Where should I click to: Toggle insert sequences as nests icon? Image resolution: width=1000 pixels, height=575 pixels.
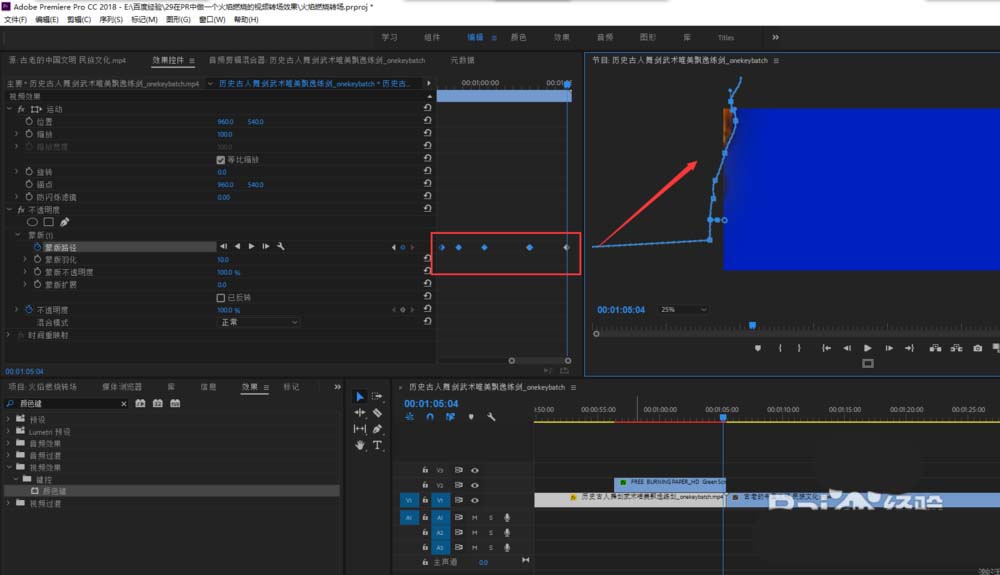point(409,417)
